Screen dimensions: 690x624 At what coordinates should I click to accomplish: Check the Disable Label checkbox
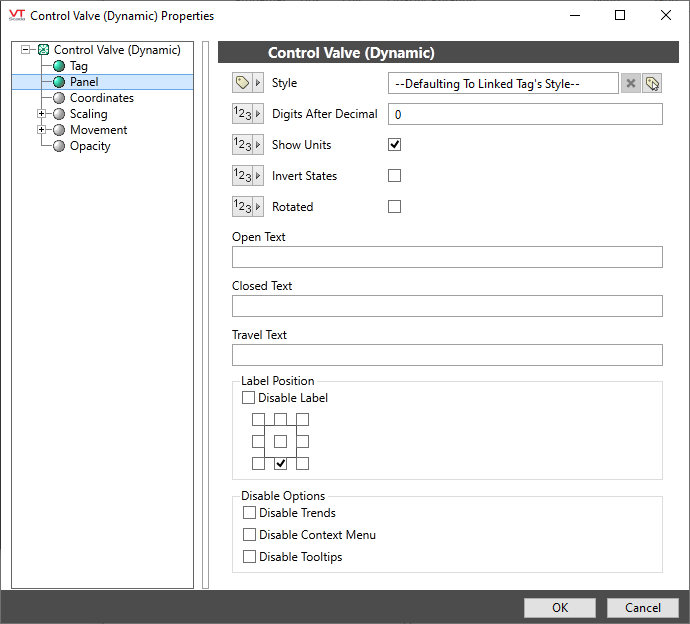click(x=248, y=398)
